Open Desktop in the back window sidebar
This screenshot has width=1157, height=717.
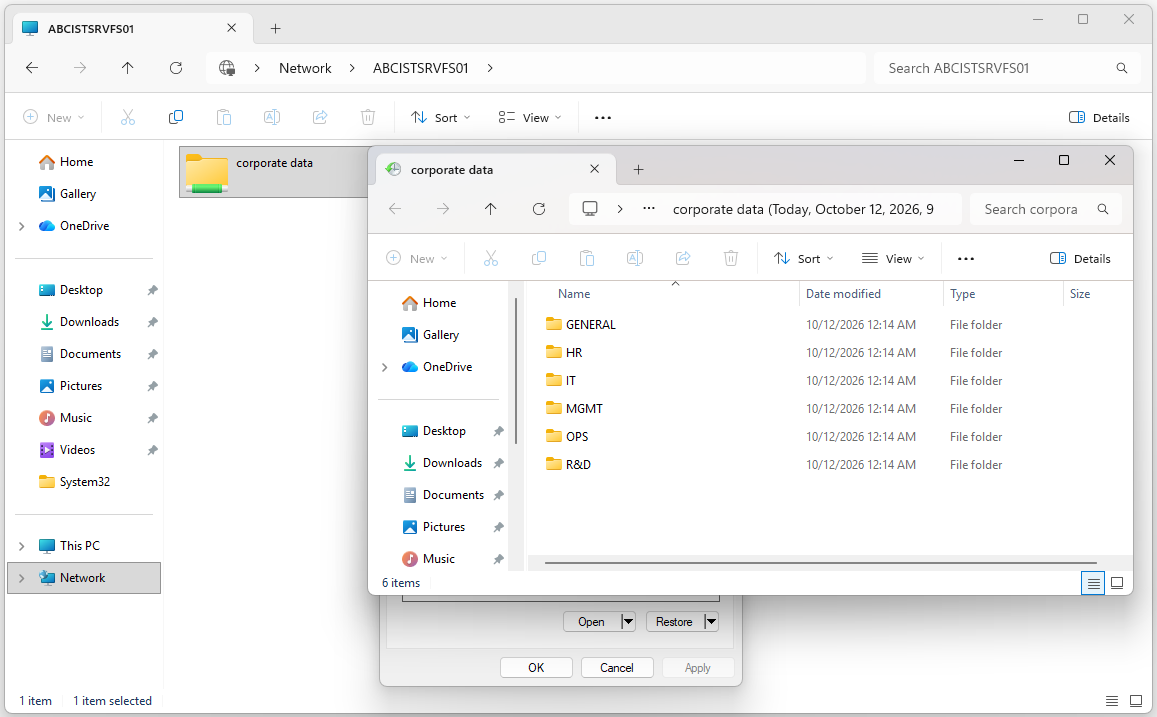(x=81, y=290)
